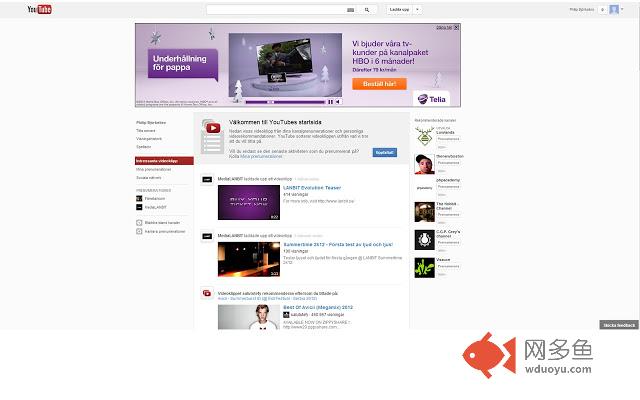Click the Ladda upp button
The width and height of the screenshot is (640, 400).
click(399, 9)
